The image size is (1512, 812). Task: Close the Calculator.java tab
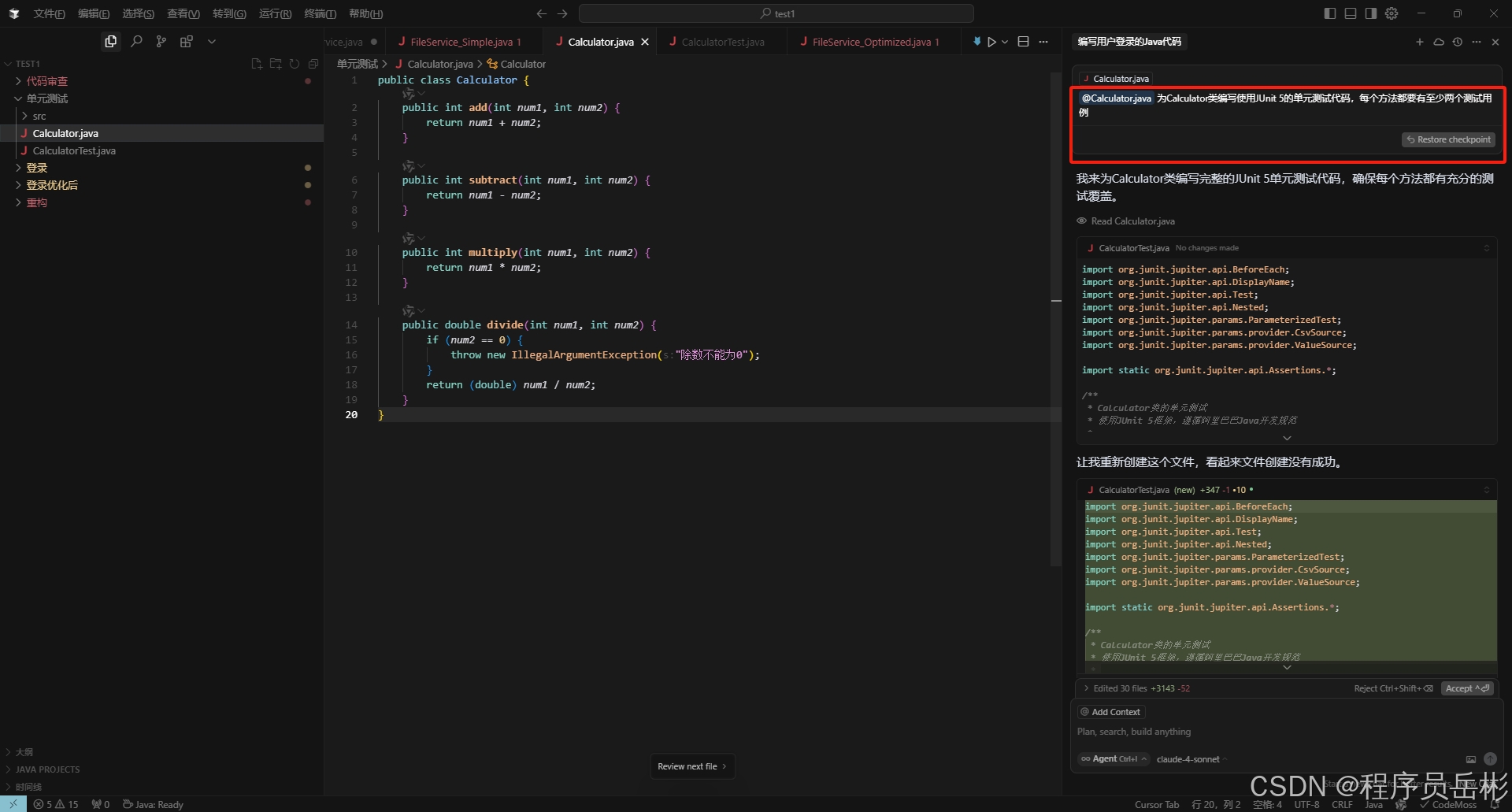point(645,42)
